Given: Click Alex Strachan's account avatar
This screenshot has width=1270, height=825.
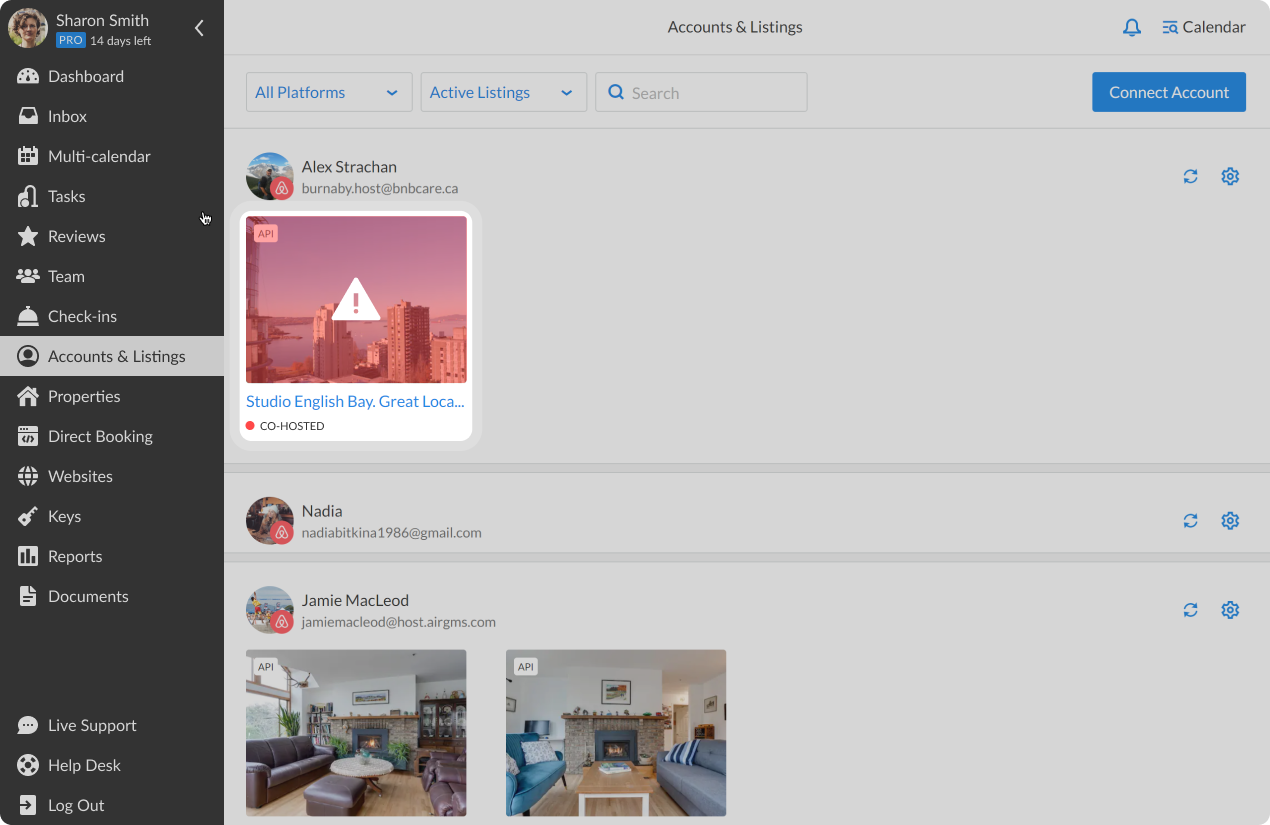Looking at the screenshot, I should click(270, 176).
